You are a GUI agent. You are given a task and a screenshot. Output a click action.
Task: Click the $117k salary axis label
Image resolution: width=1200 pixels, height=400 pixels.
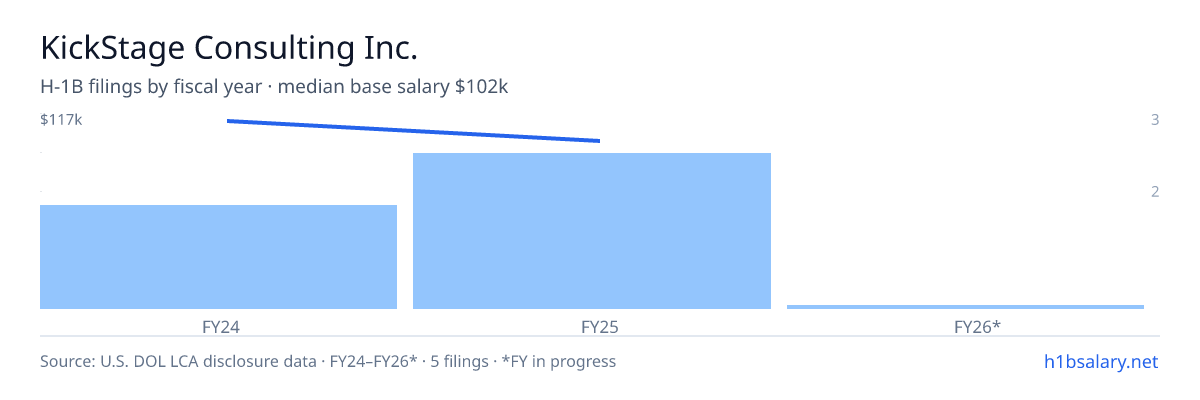(61, 120)
